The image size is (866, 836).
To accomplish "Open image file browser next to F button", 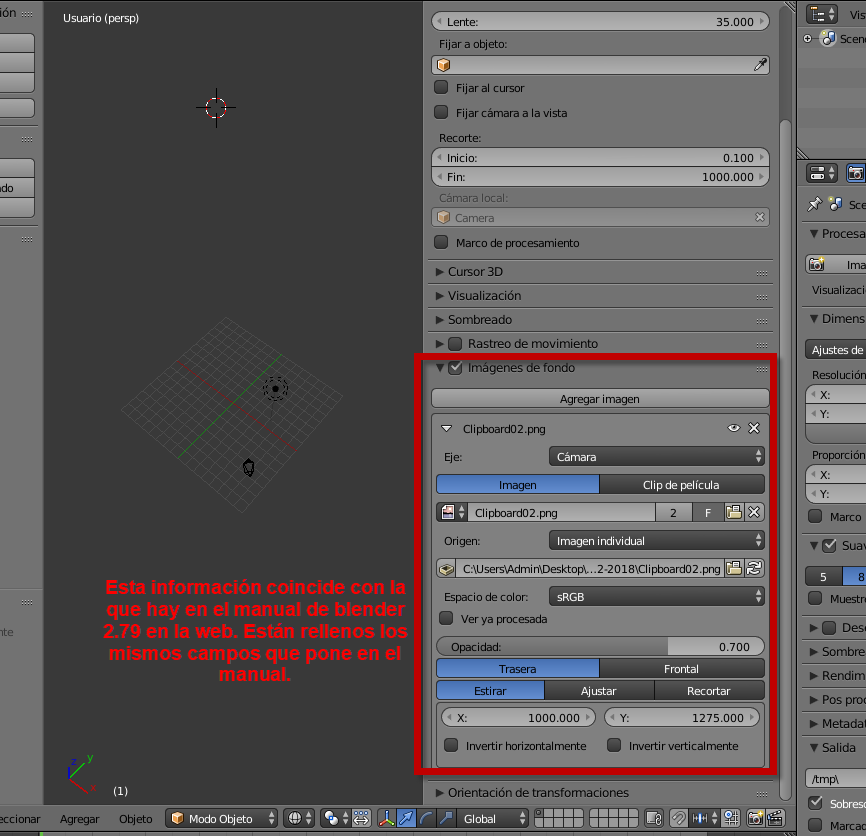I will (x=734, y=513).
